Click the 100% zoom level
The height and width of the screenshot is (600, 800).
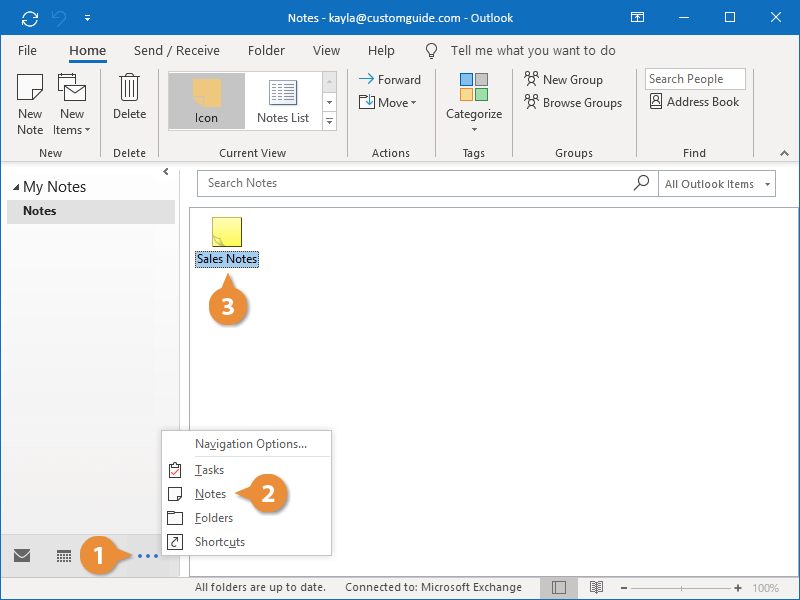click(765, 588)
